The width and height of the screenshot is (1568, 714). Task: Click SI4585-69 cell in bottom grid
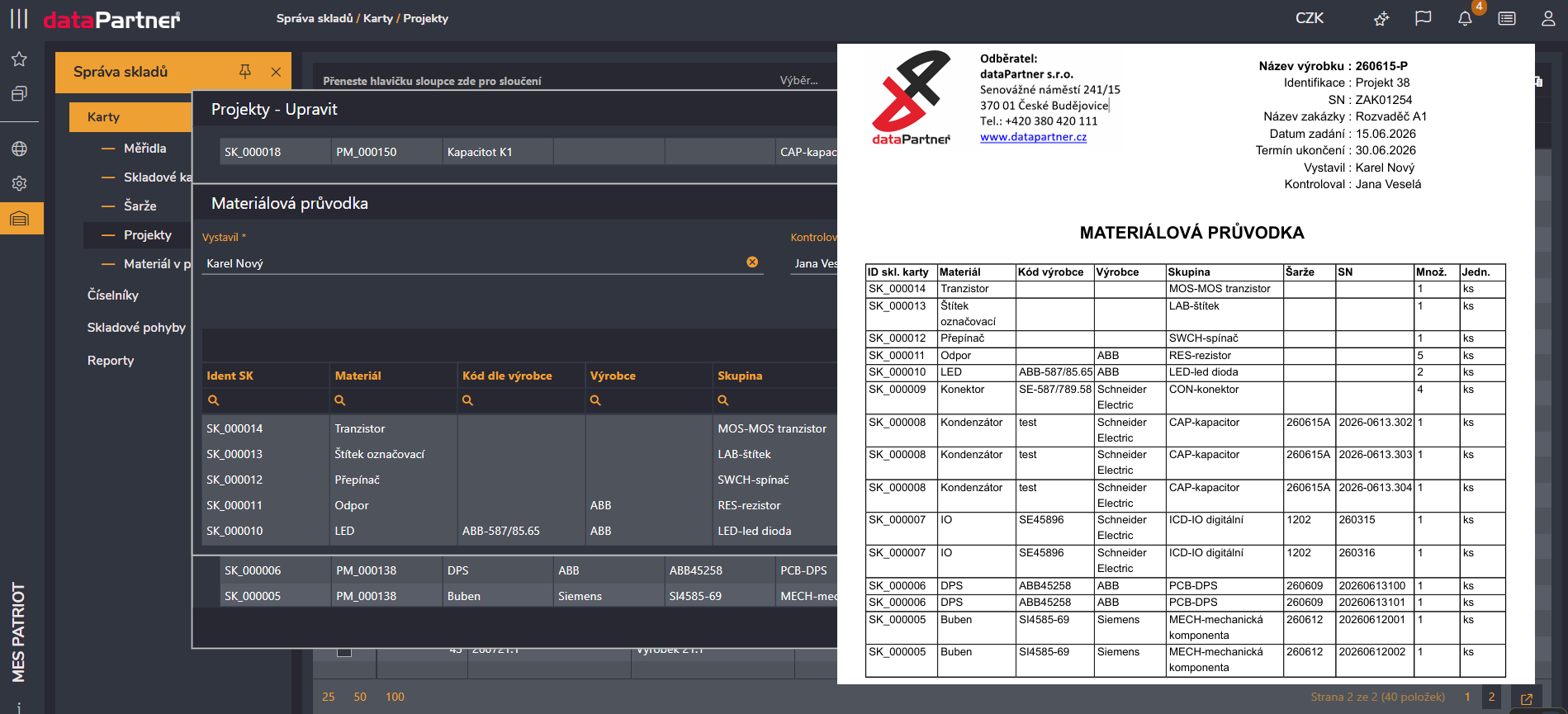click(x=720, y=596)
